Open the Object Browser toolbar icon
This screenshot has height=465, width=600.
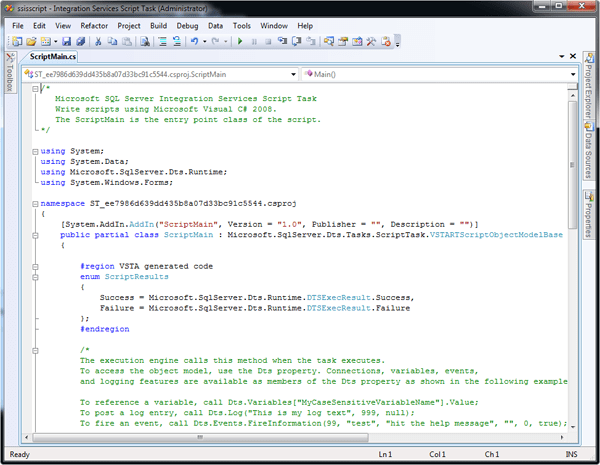coord(357,41)
